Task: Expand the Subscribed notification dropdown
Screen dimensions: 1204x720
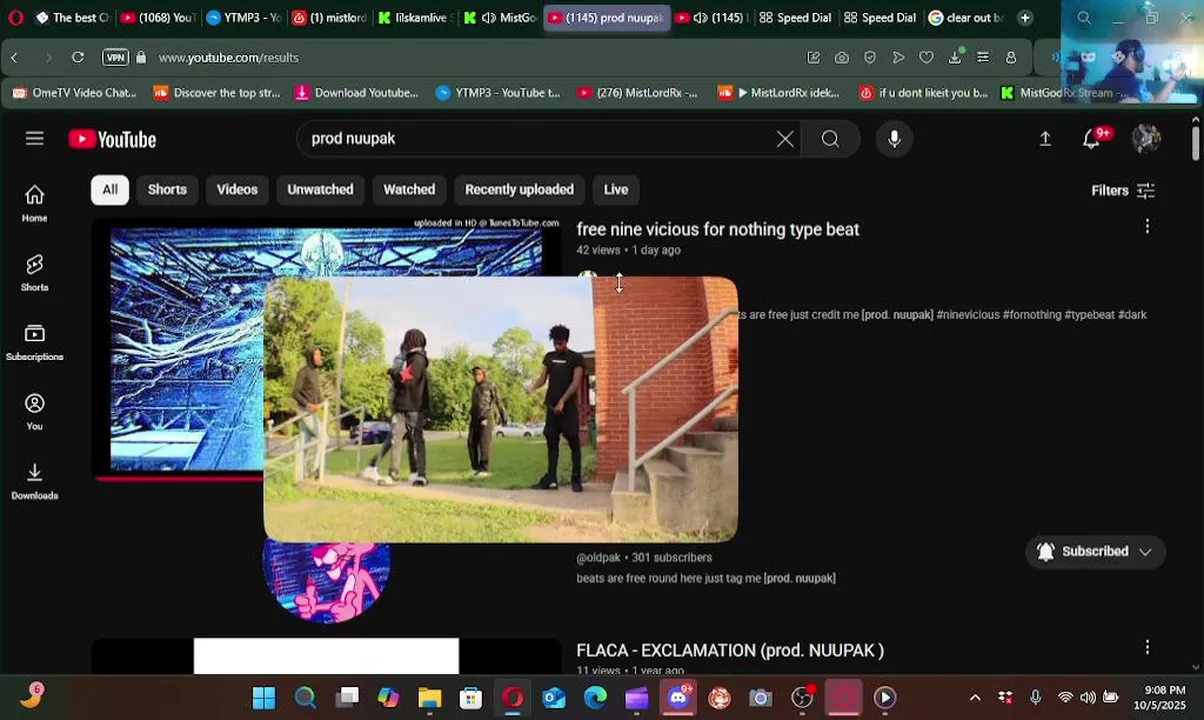Action: [1096, 551]
